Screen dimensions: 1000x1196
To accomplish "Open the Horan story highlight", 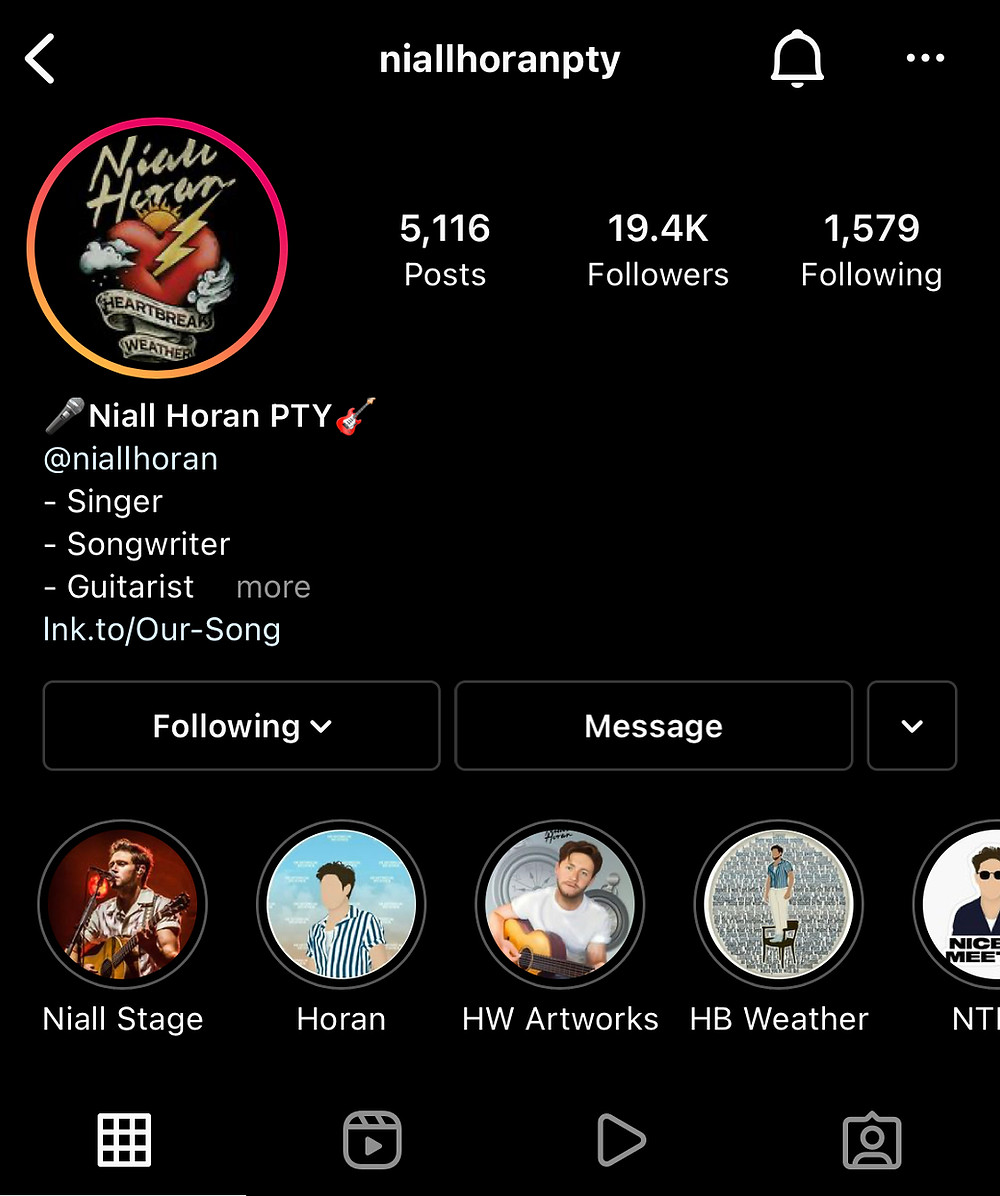I will (x=341, y=927).
